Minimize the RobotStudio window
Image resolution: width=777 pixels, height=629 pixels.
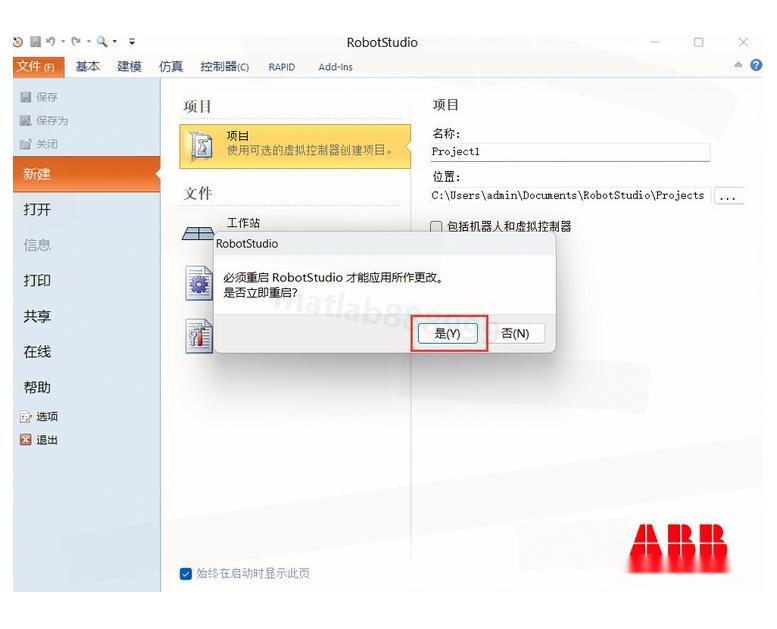click(655, 42)
